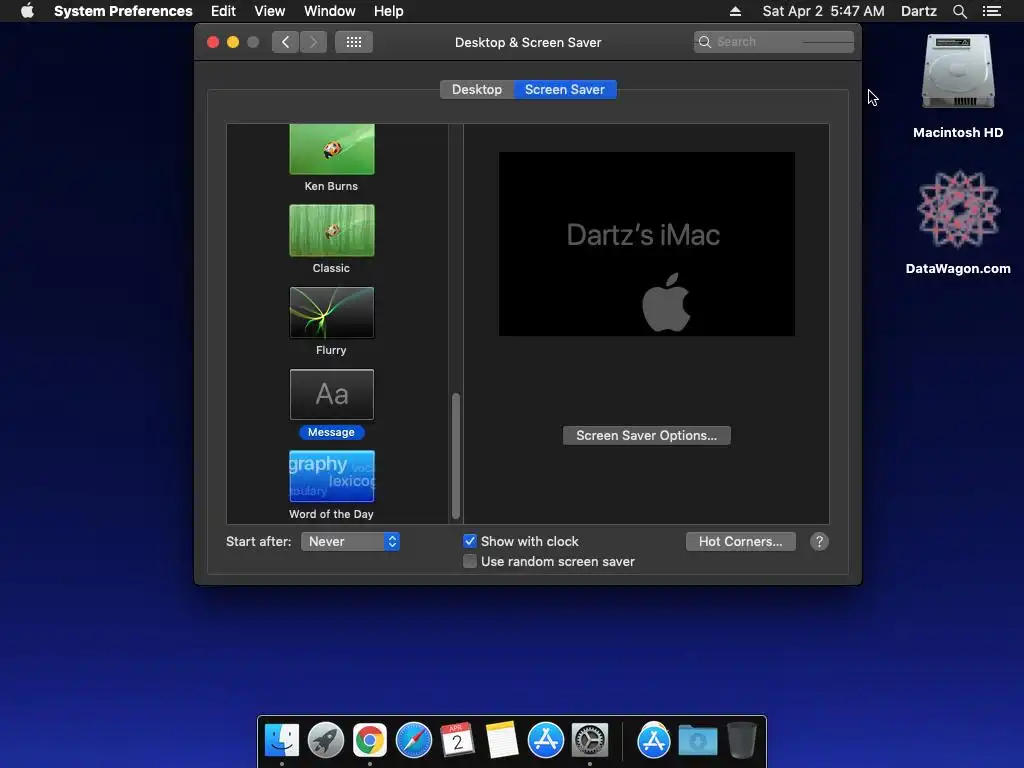Image resolution: width=1024 pixels, height=768 pixels.
Task: Open Notes in the Dock
Action: tap(502, 741)
